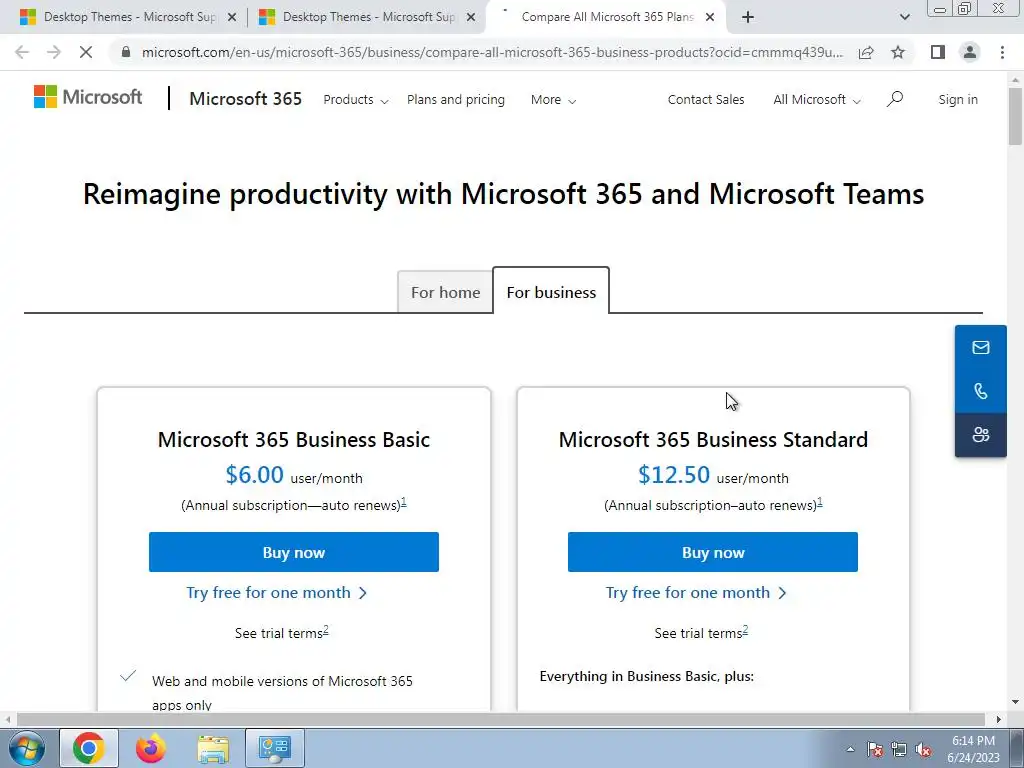
Task: Click the URL address bar
Action: [491, 52]
